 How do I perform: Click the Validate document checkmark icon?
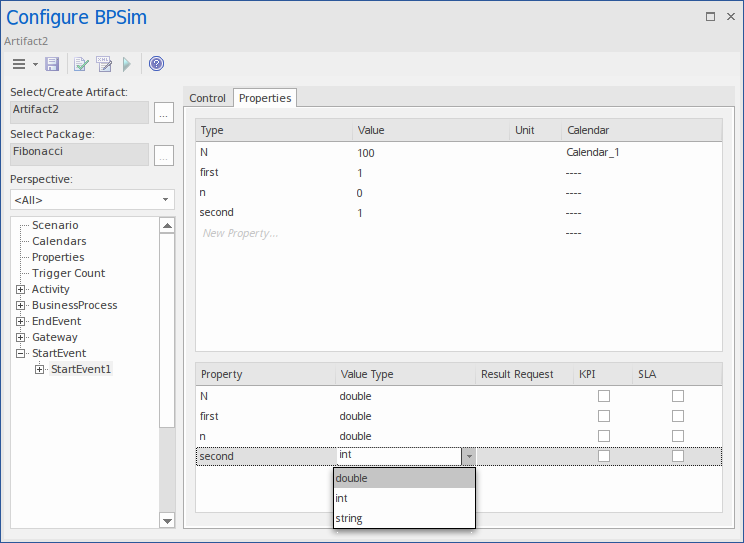coord(82,64)
